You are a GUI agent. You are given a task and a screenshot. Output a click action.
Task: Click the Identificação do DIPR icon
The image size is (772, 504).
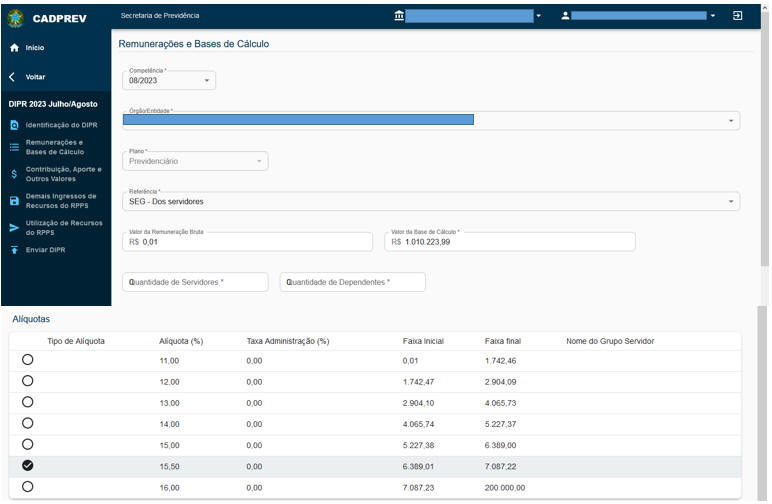coord(14,125)
